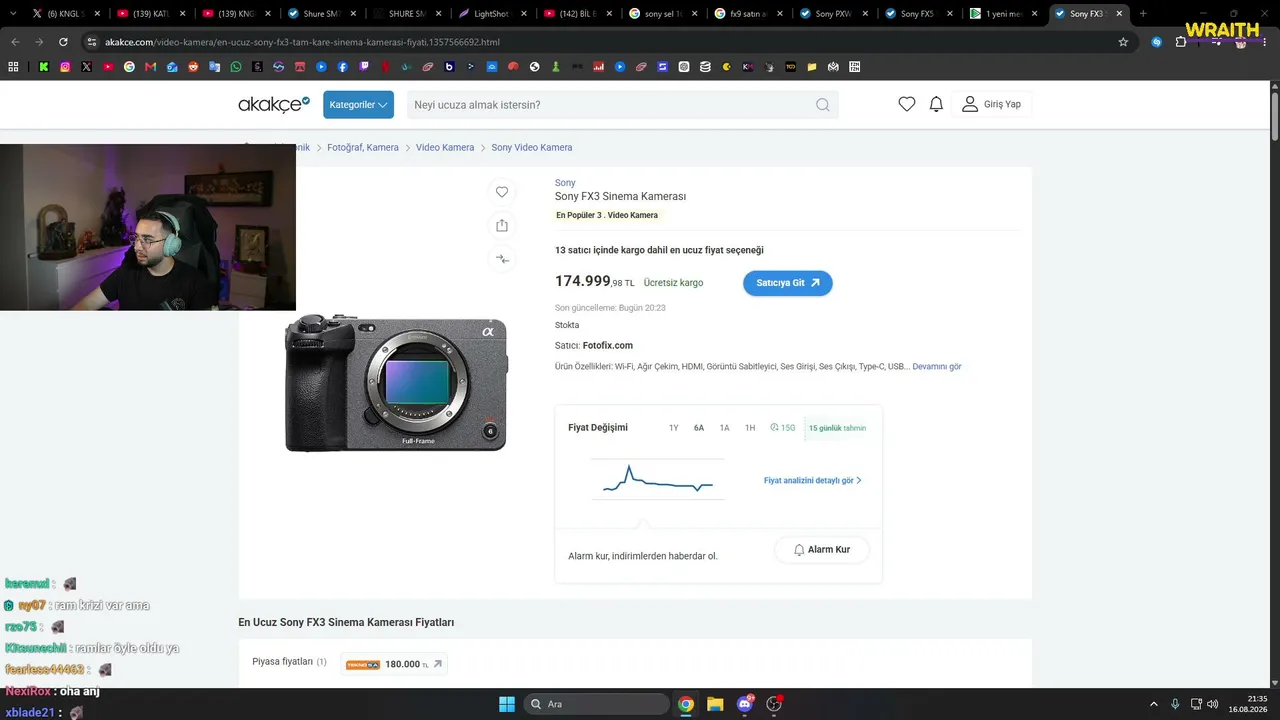Open the 180.000 TL market price offer
This screenshot has width=1280, height=720.
coord(394,664)
